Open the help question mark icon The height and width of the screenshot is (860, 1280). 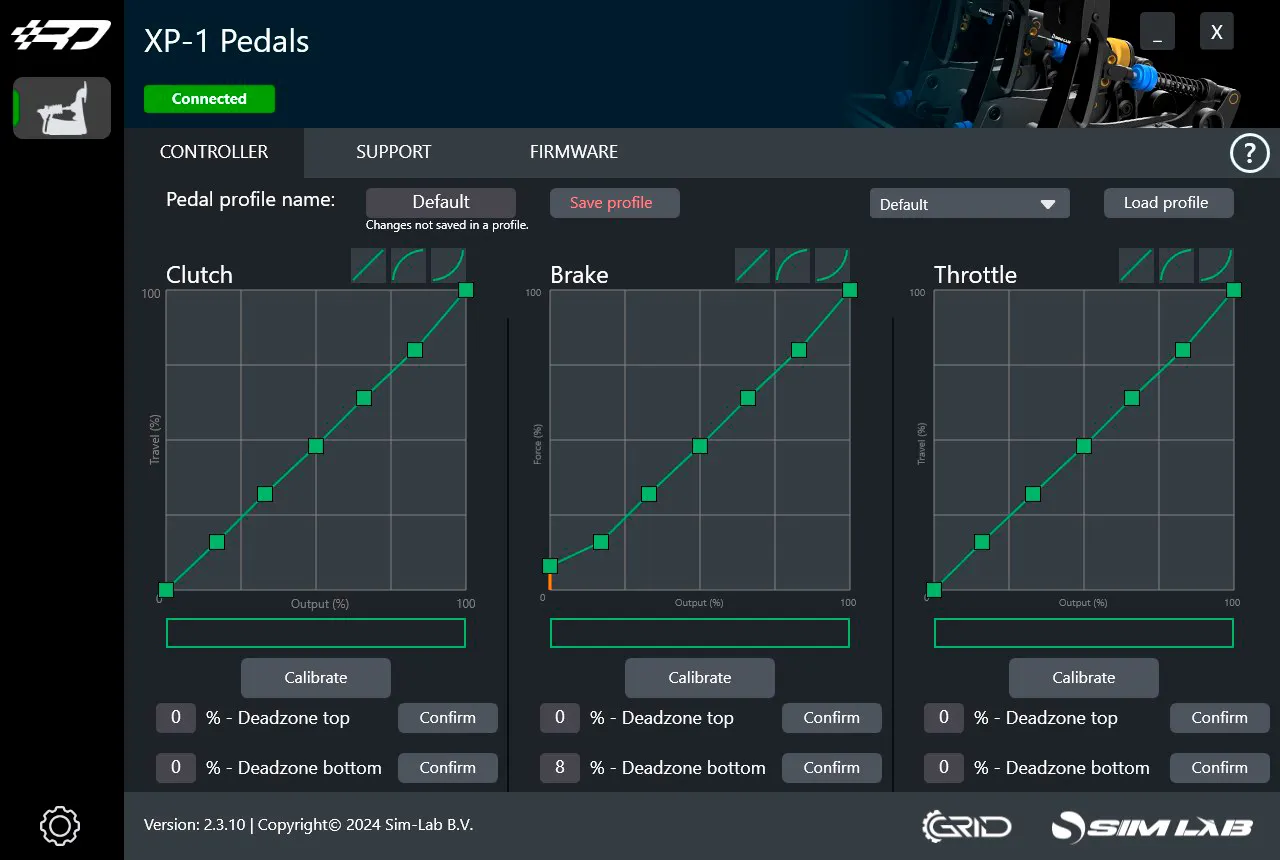[x=1249, y=154]
